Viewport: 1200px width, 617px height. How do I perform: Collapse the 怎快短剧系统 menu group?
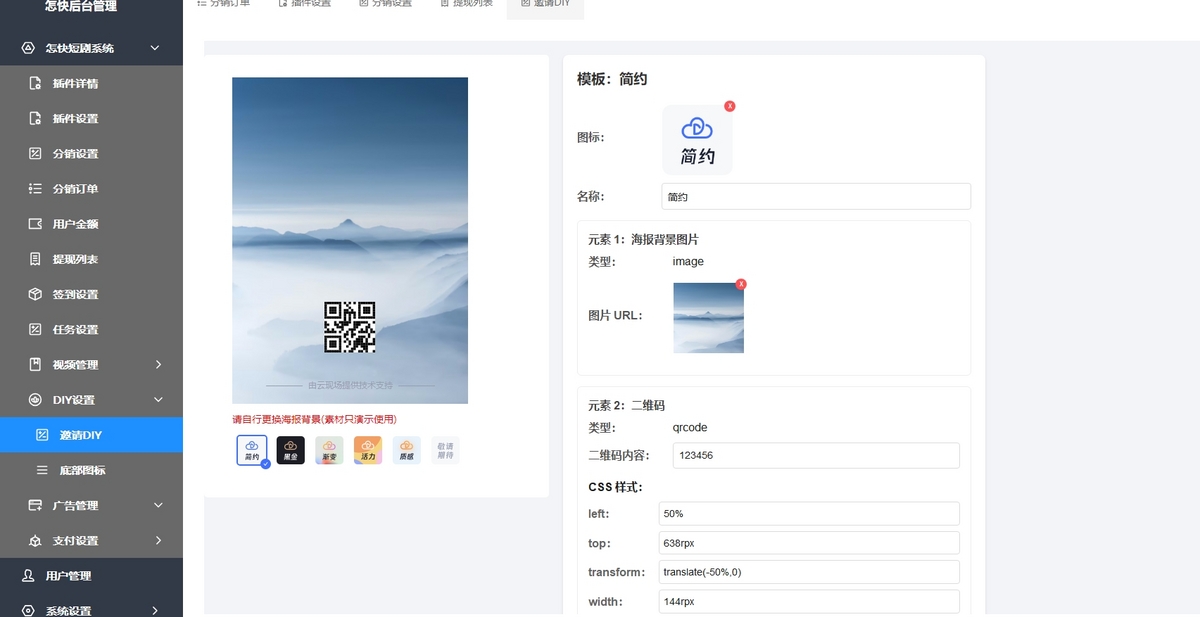point(154,48)
